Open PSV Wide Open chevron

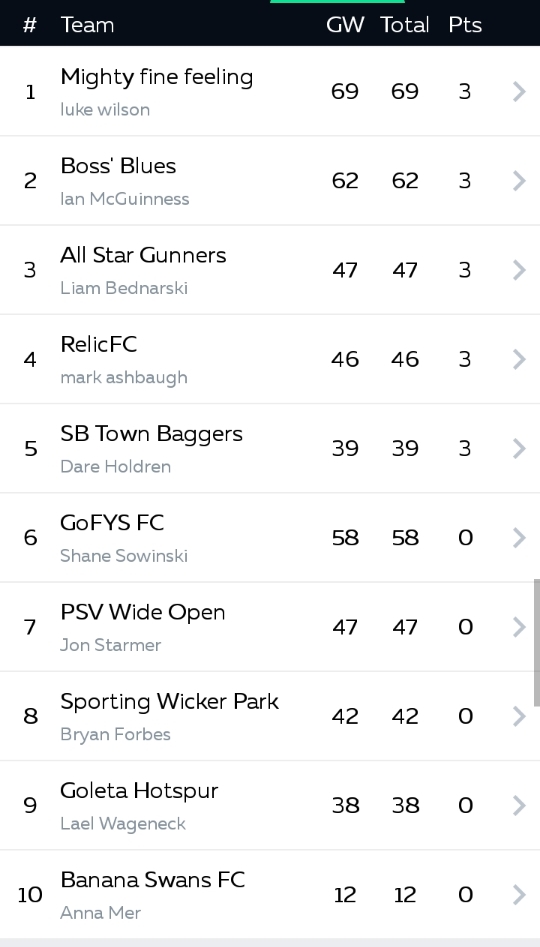click(x=519, y=627)
